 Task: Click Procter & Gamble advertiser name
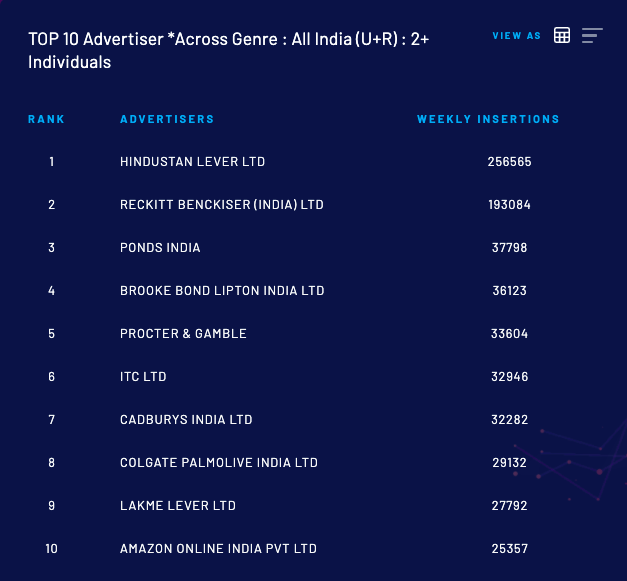tap(183, 334)
